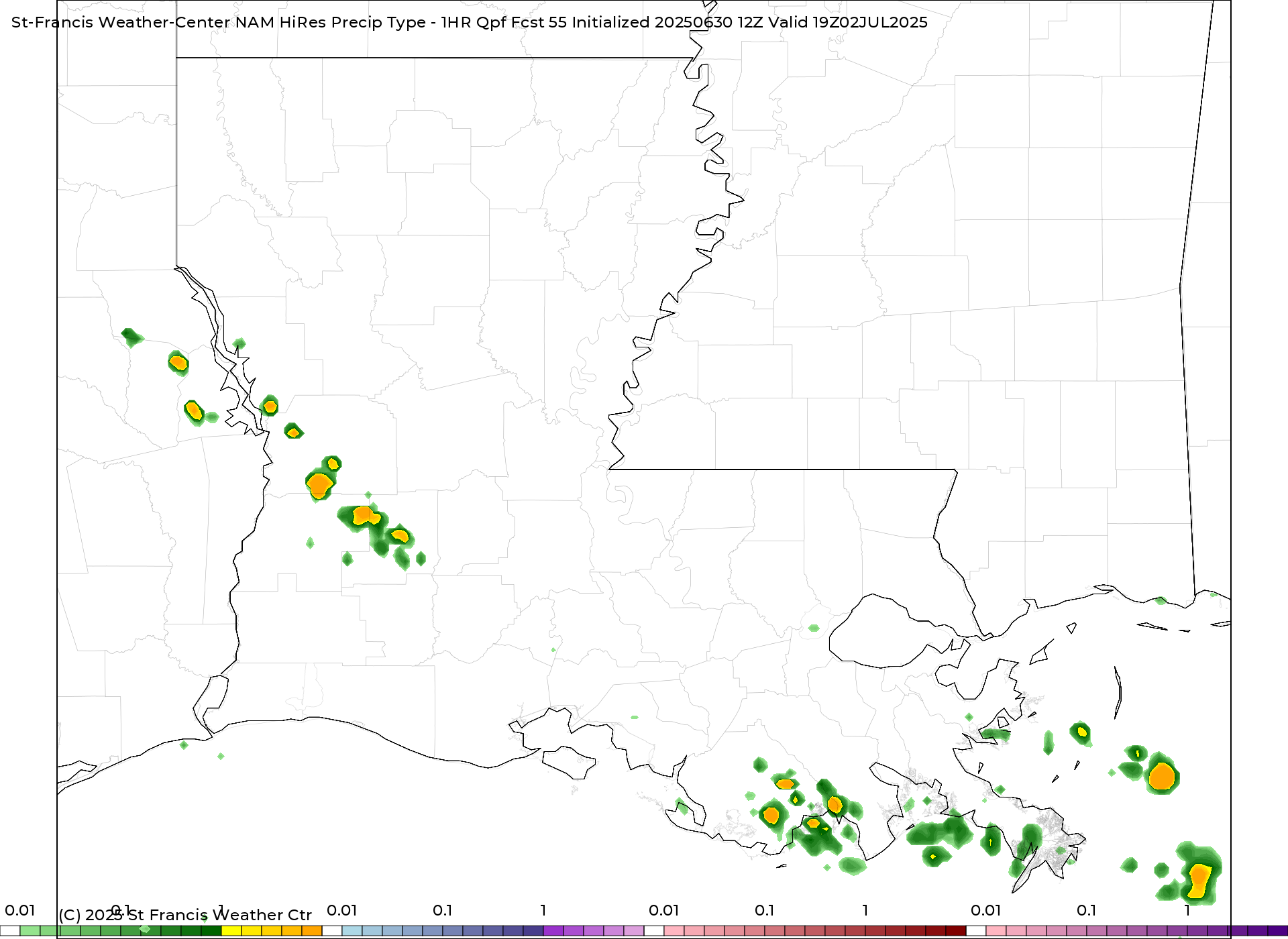Click the 0.01 label above green legend
This screenshot has width=1288, height=939.
[20, 910]
